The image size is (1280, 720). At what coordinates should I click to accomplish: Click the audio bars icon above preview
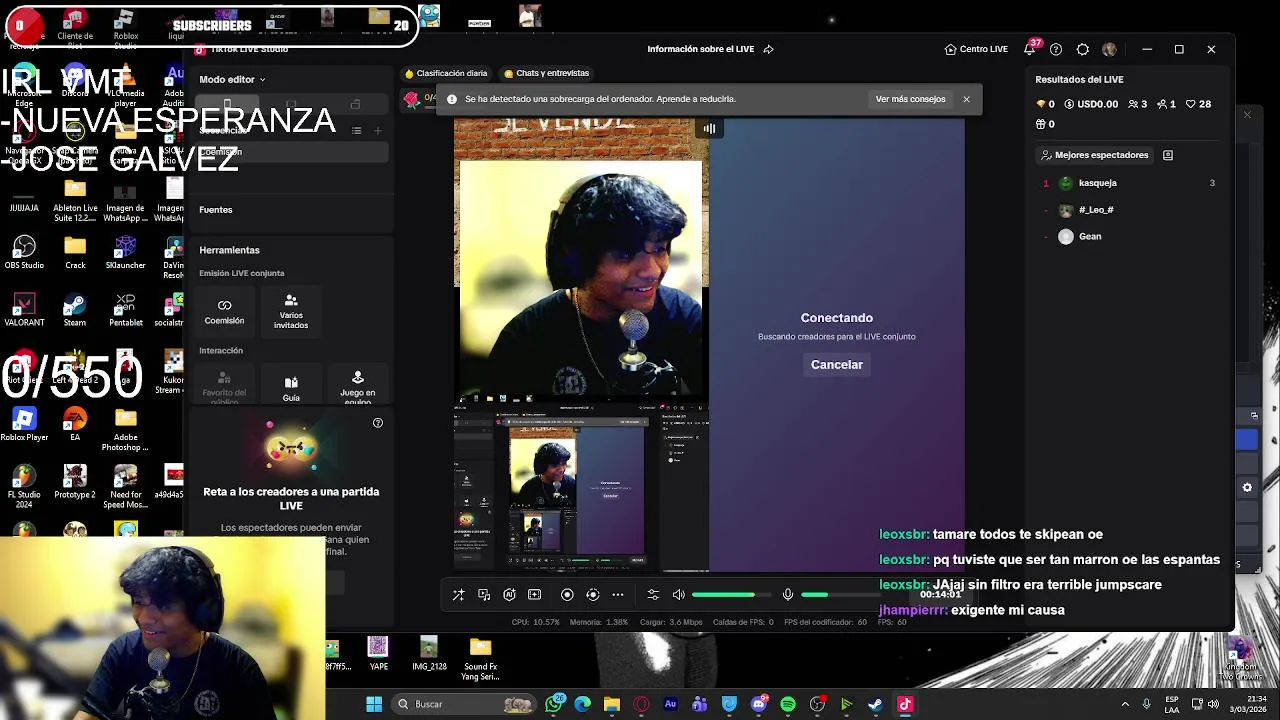(x=709, y=128)
